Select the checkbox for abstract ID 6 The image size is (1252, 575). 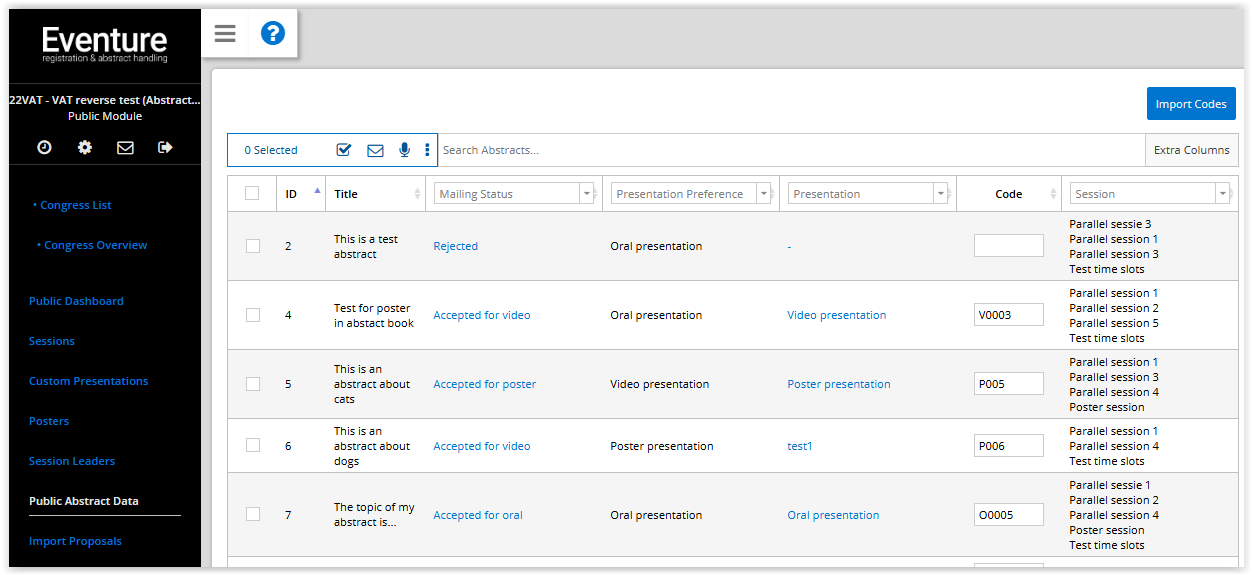pyautogui.click(x=253, y=446)
